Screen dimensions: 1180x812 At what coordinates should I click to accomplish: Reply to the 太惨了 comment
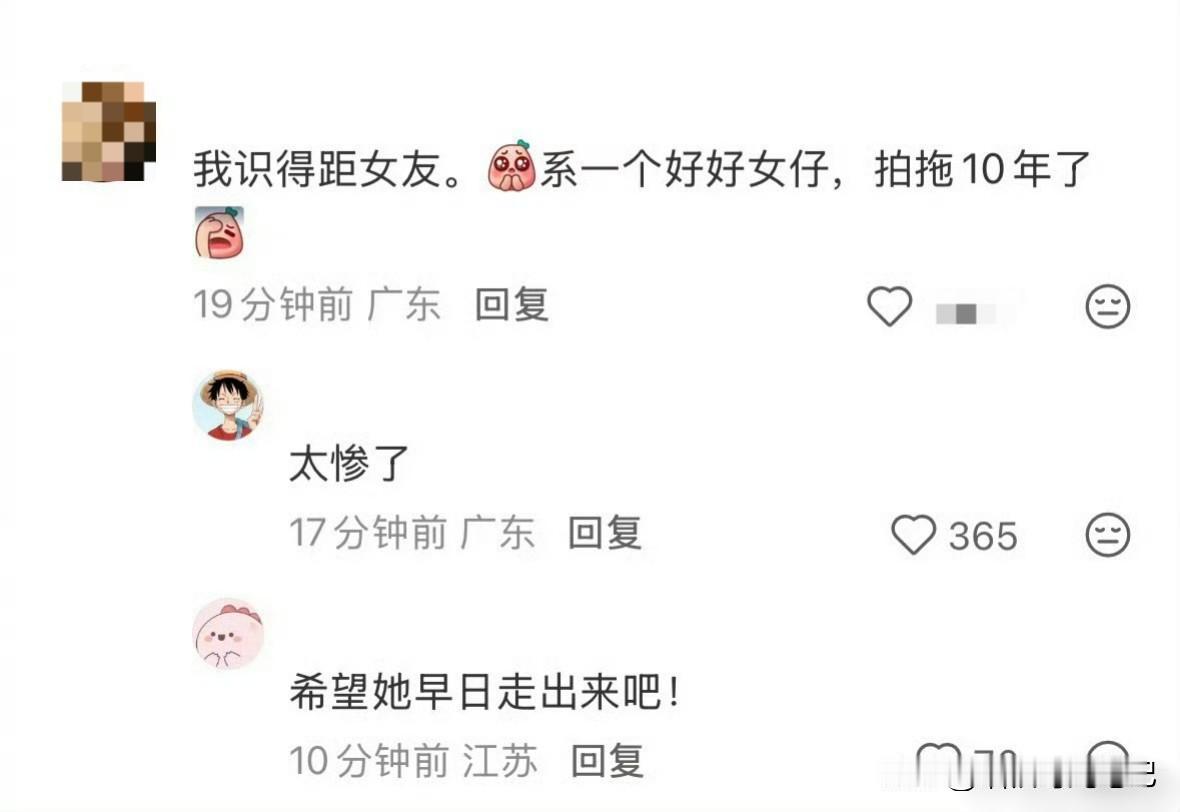click(x=605, y=533)
